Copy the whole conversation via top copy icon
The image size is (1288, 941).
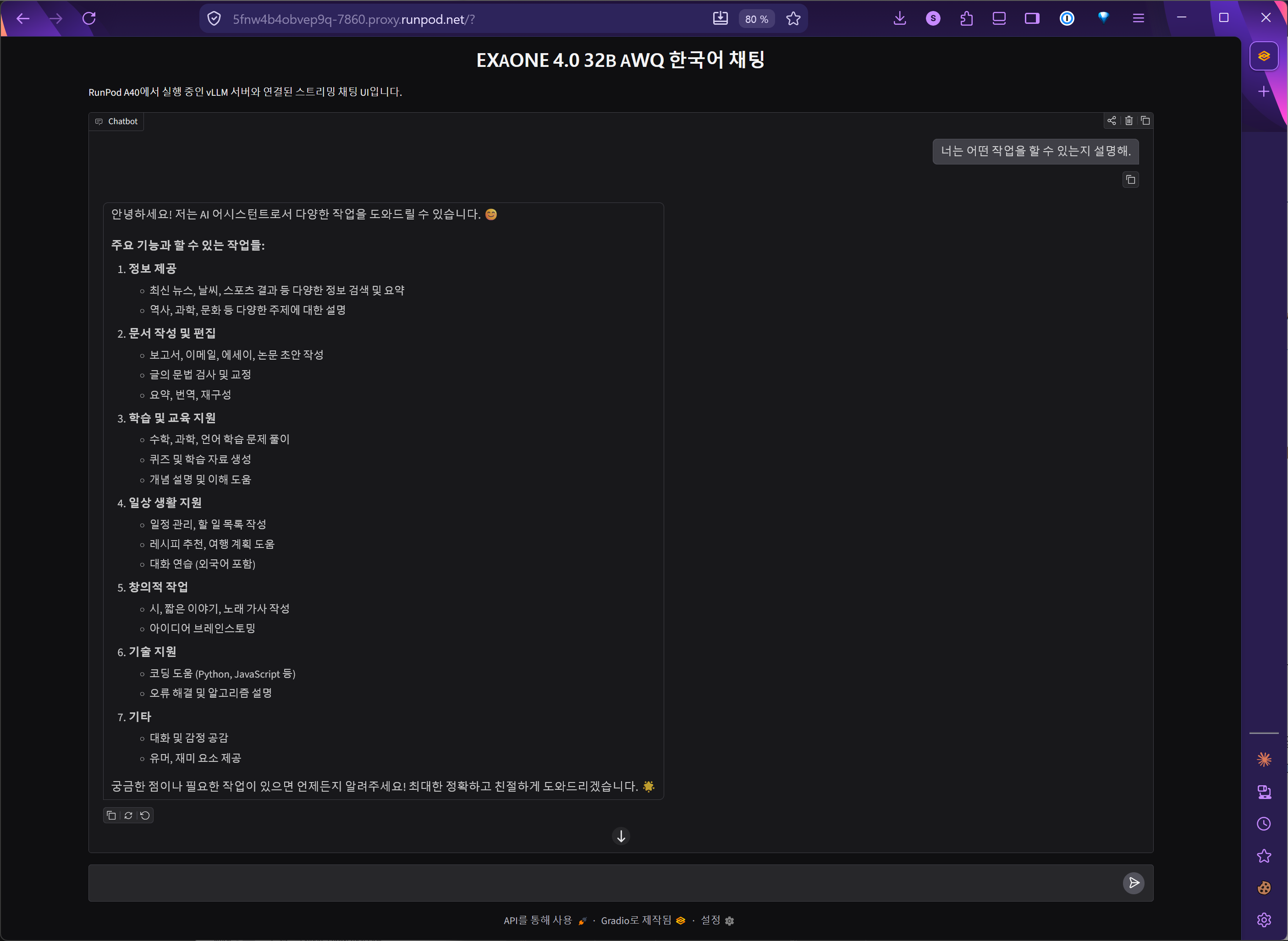(x=1145, y=121)
